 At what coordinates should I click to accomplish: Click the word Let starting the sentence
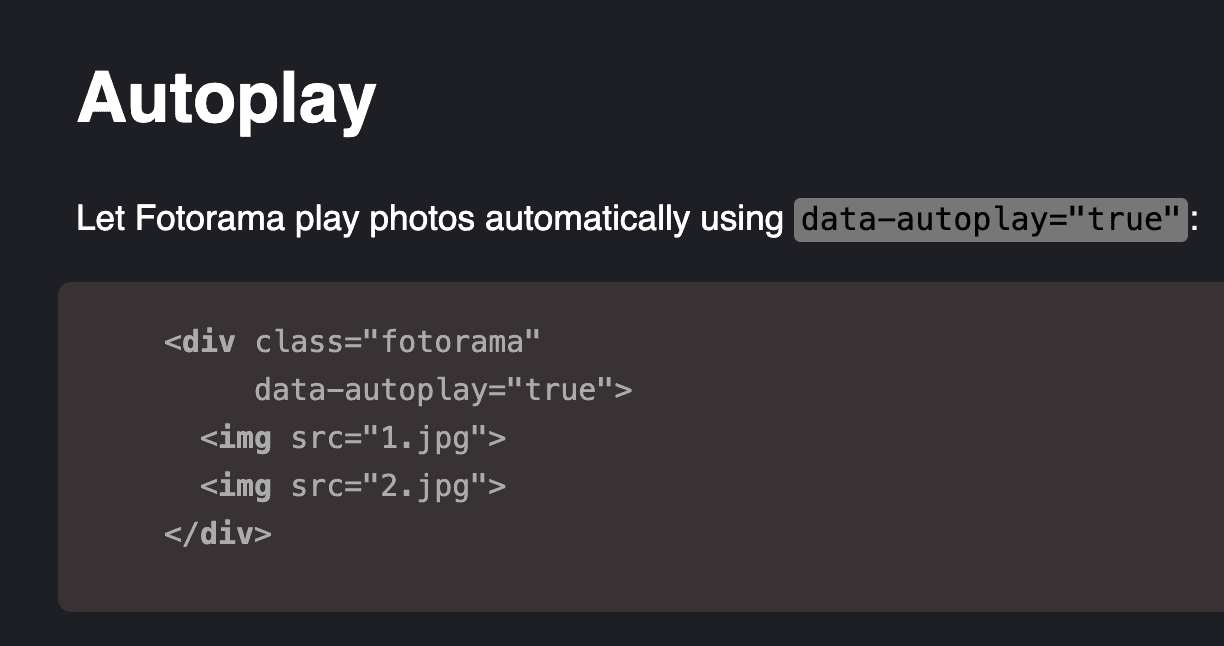(100, 219)
